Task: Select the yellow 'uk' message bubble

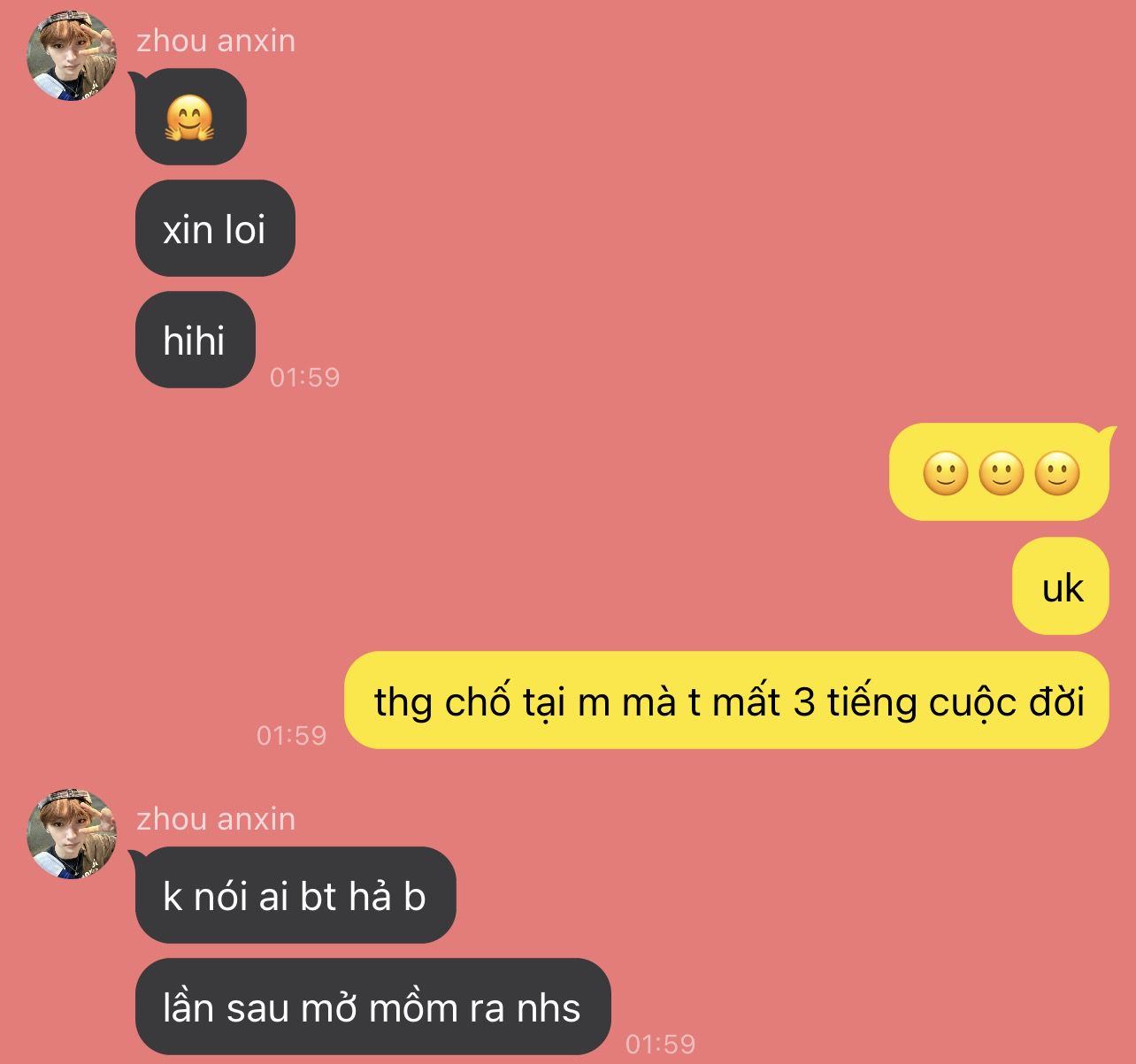Action: point(1061,586)
